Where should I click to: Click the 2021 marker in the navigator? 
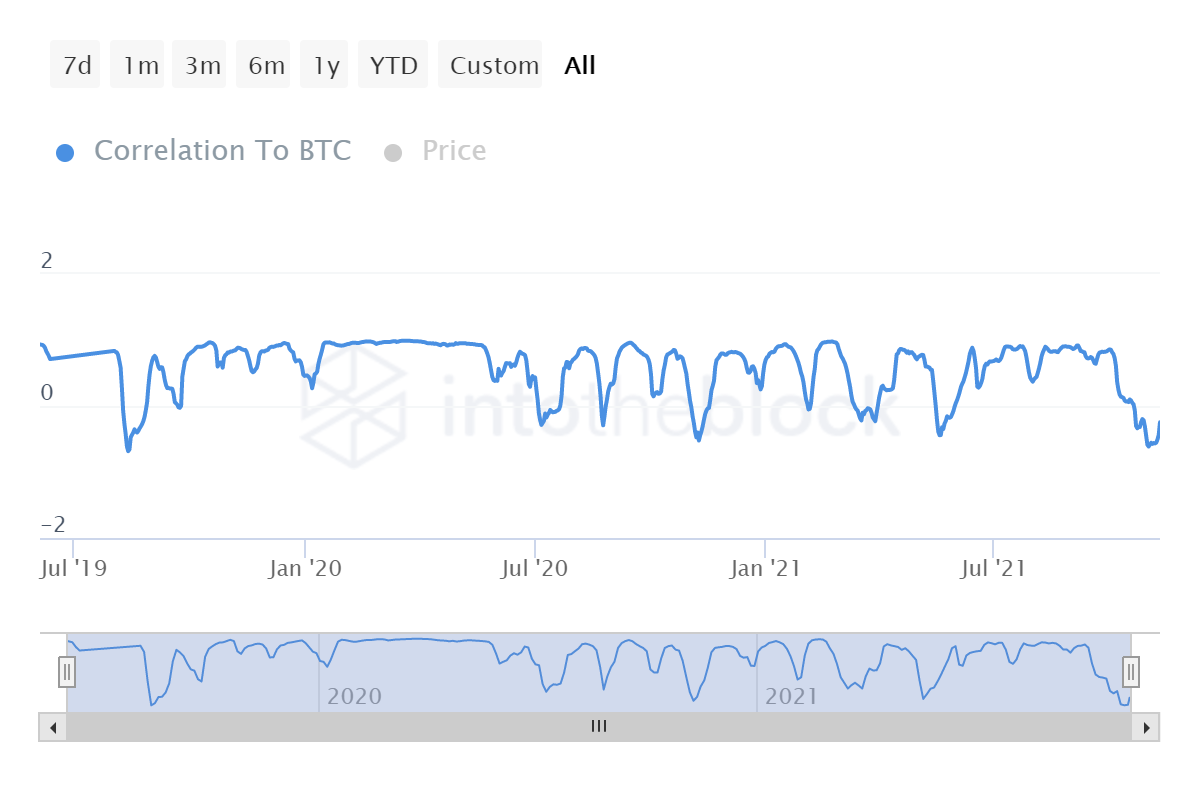790,696
